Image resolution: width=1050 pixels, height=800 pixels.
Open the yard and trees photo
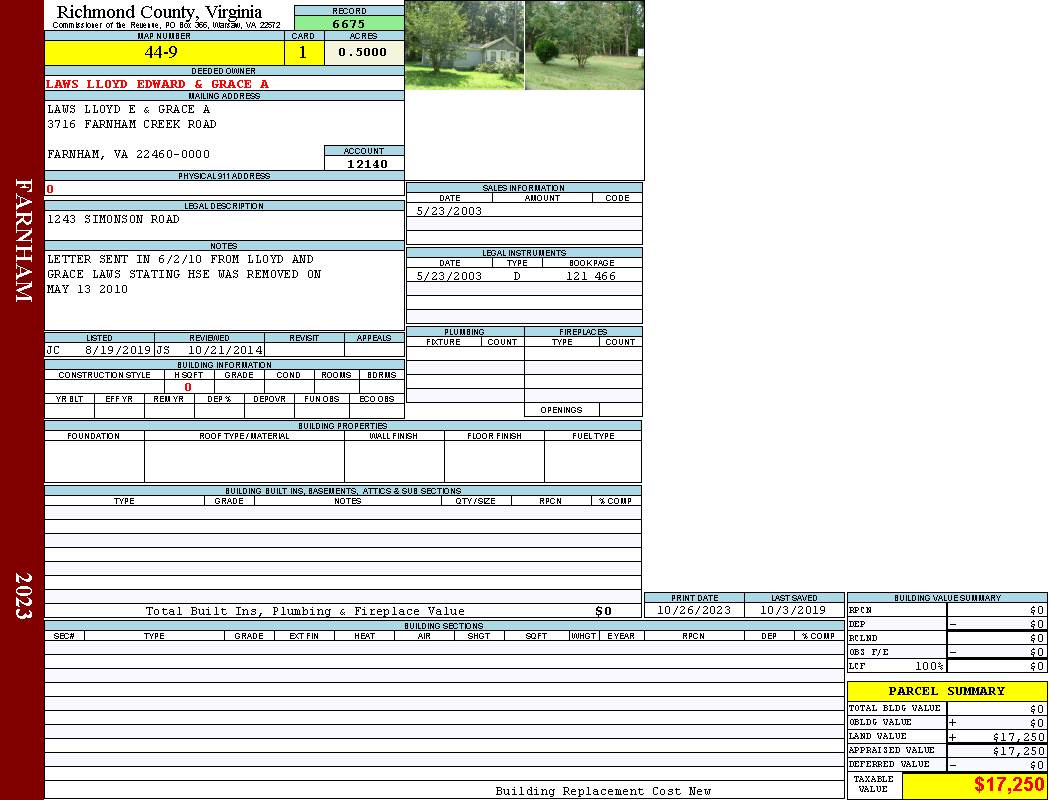click(584, 45)
